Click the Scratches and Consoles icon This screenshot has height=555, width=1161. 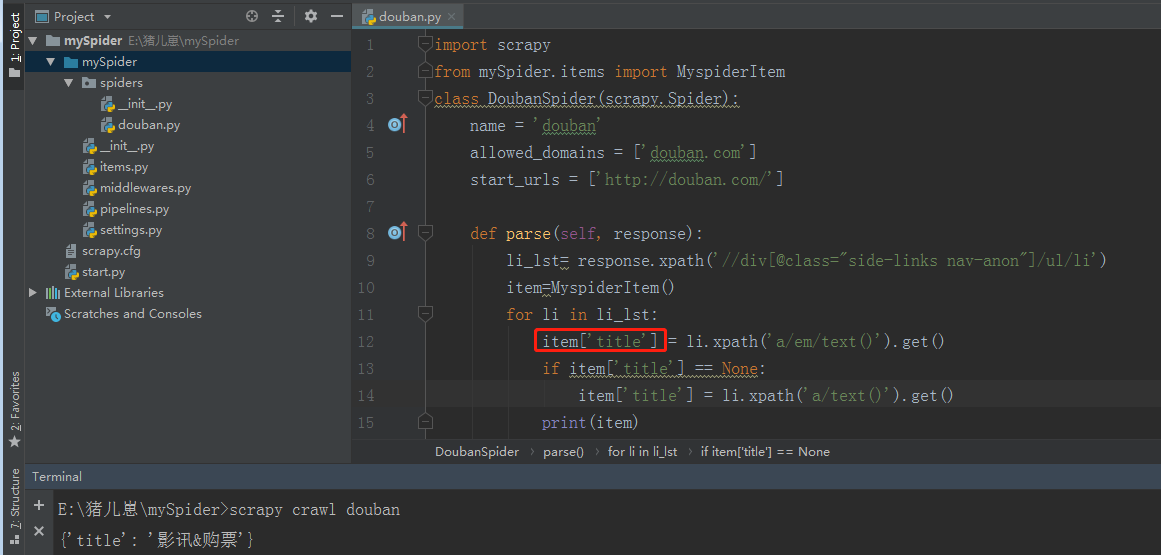tap(53, 314)
